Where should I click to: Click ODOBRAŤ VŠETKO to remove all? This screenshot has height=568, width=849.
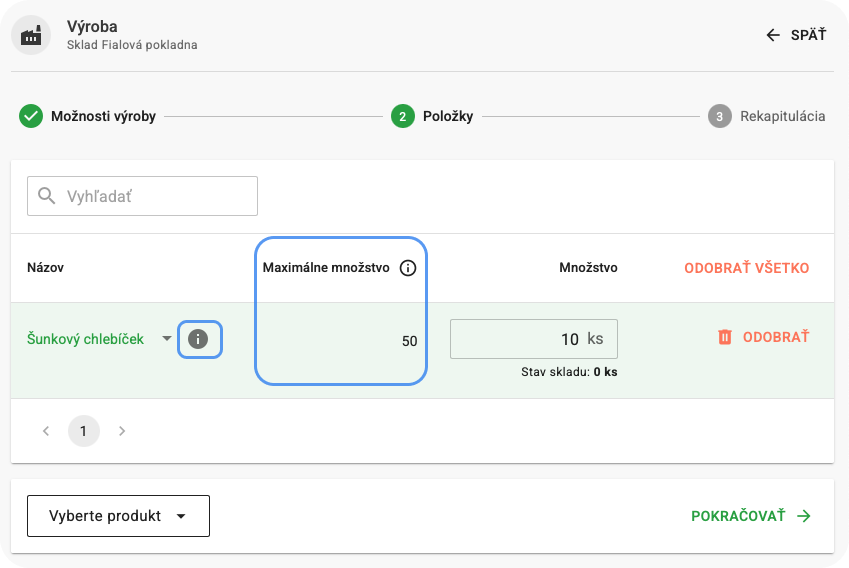[x=746, y=268]
